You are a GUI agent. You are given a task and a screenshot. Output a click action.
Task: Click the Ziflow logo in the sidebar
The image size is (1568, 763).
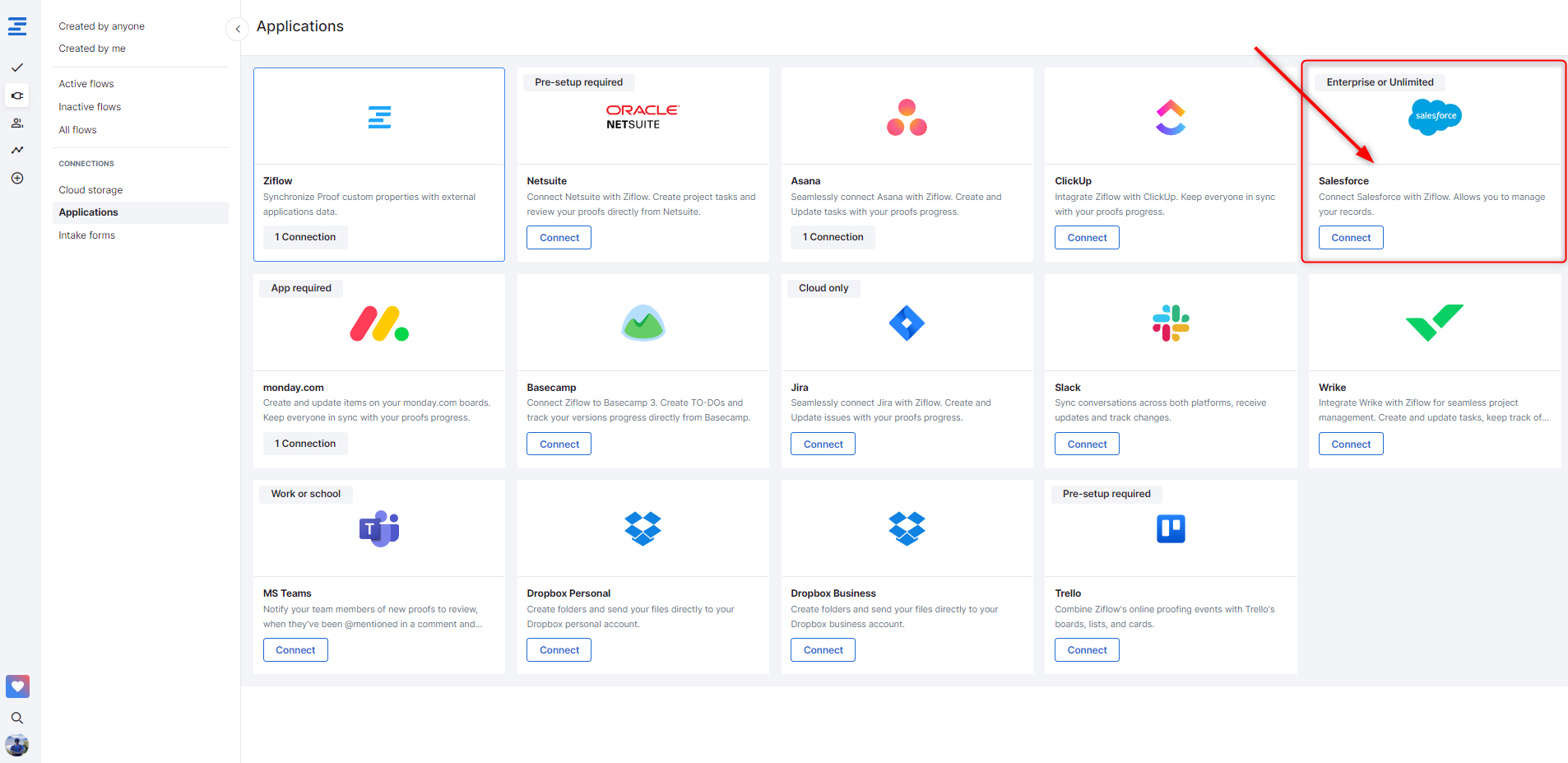pyautogui.click(x=17, y=26)
